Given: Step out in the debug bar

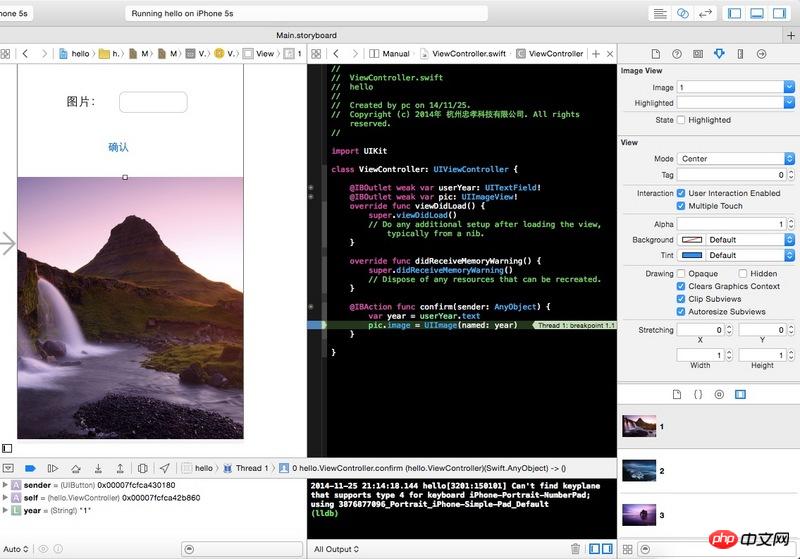Looking at the screenshot, I should click(120, 468).
